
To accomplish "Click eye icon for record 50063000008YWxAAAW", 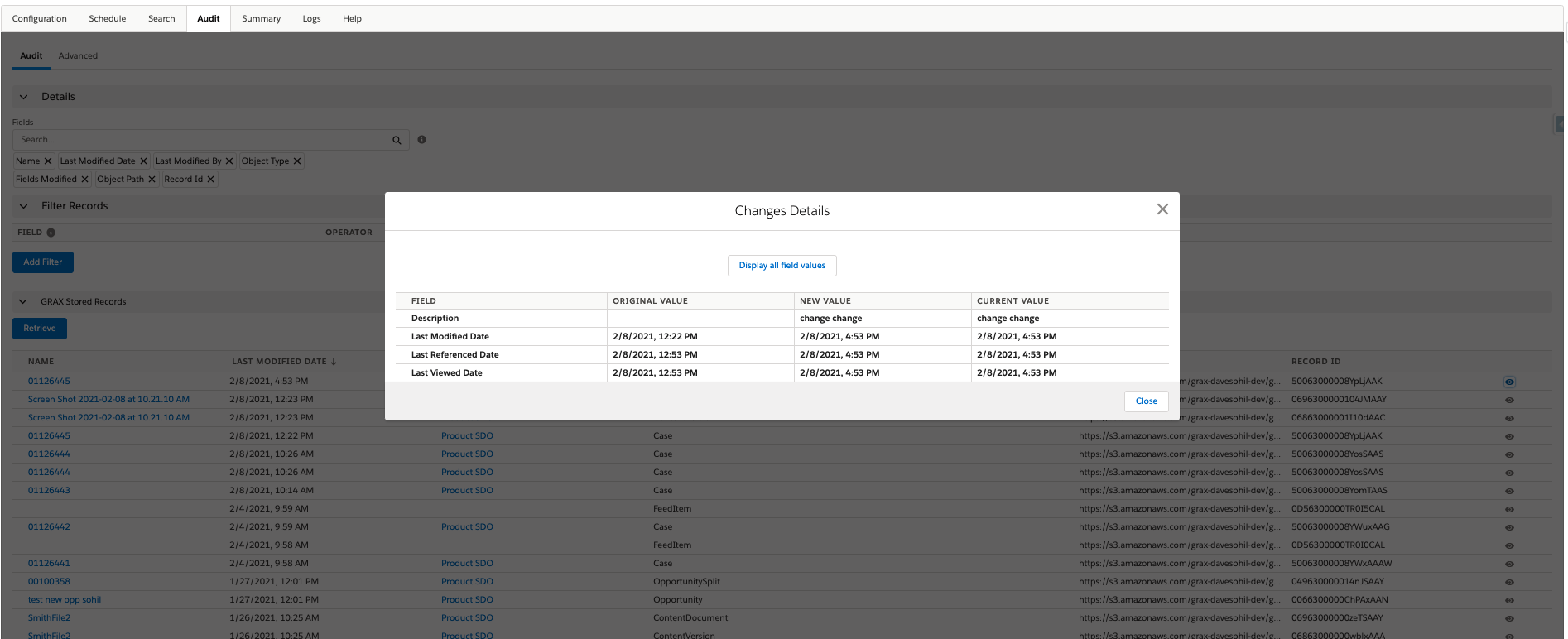I will (x=1509, y=565).
